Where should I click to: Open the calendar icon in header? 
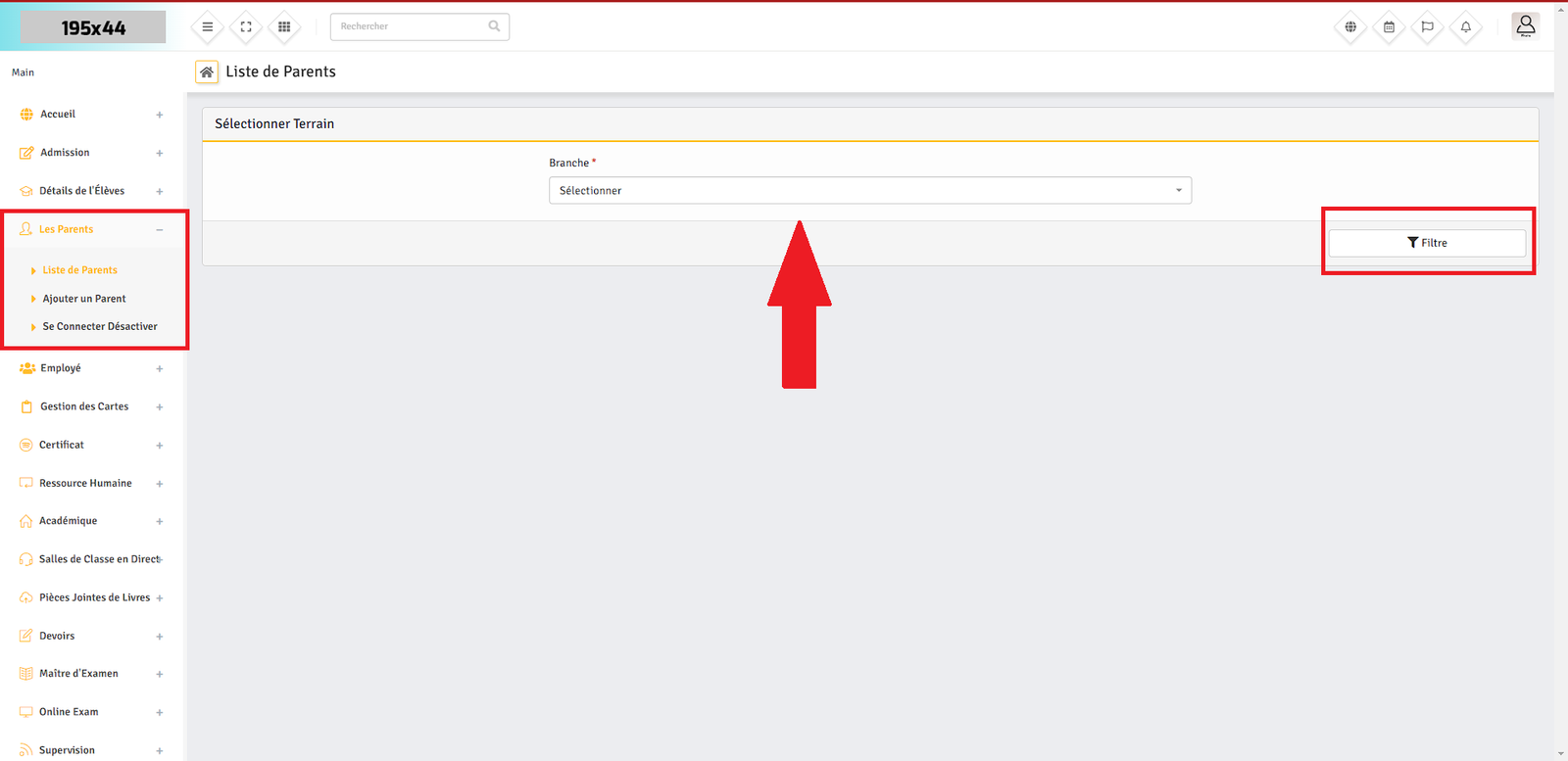(1389, 27)
